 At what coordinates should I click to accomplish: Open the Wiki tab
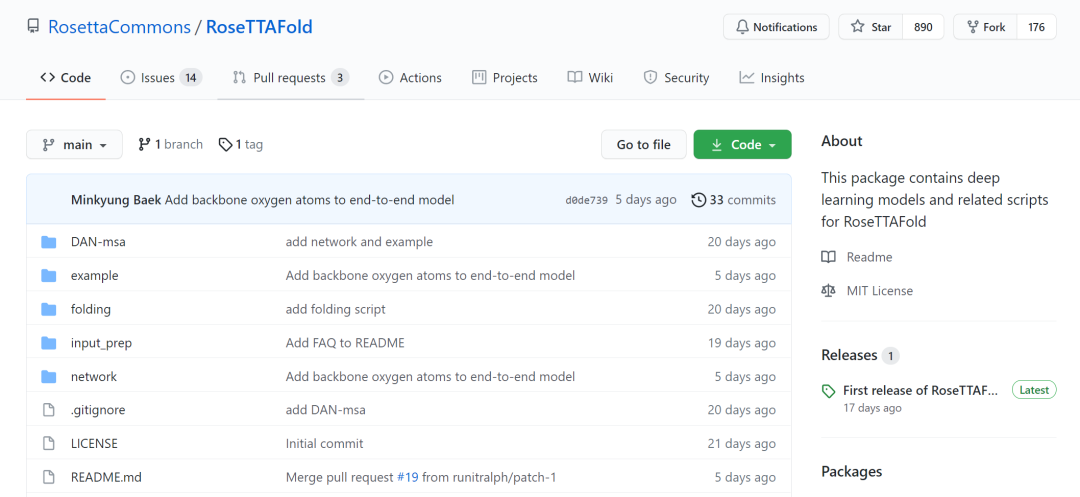590,78
